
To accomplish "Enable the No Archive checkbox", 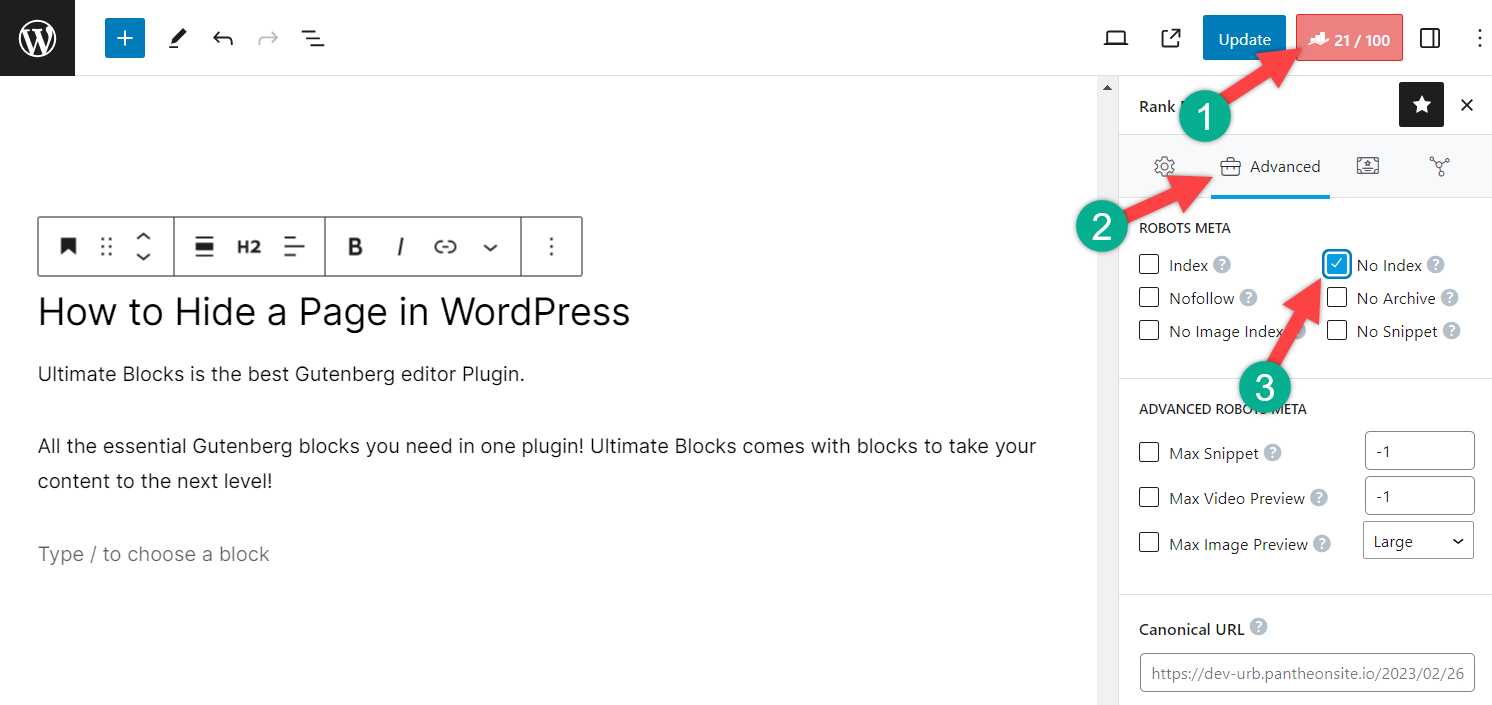I will point(1337,298).
